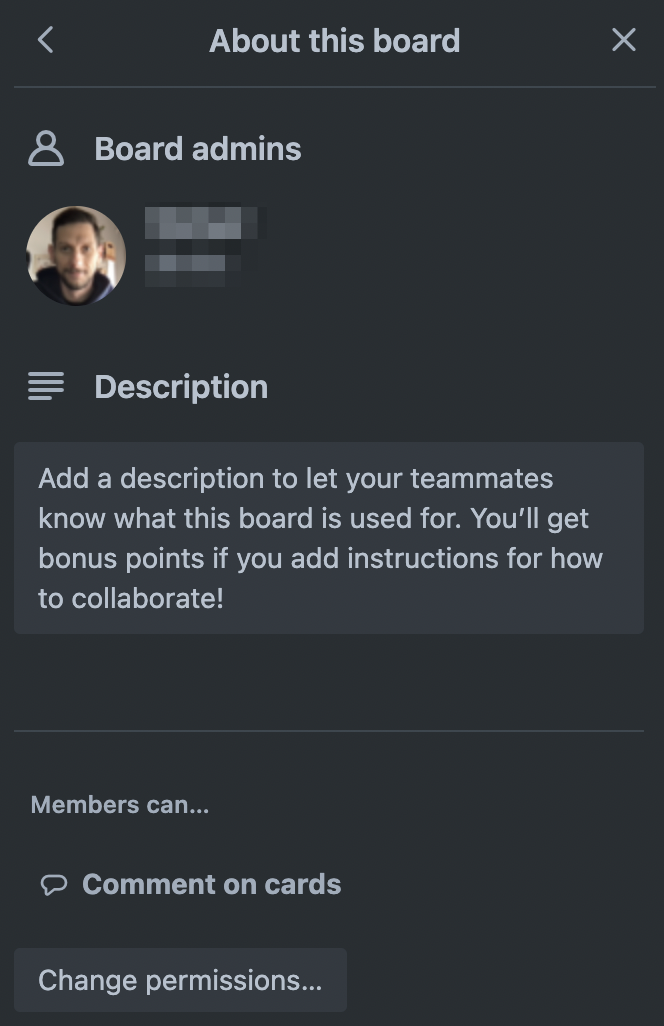Click the Description heading text
Viewport: 664px width, 1026px height.
[181, 387]
